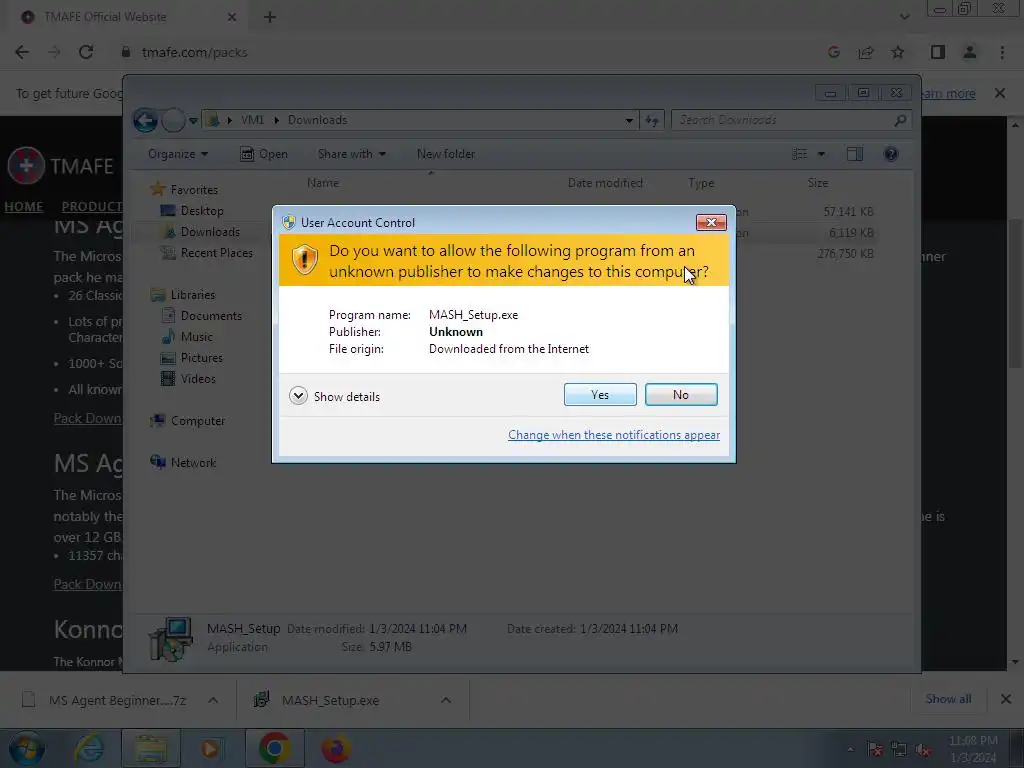Open Change when these notifications appear link
Screen dimensions: 1024x768
(x=614, y=435)
